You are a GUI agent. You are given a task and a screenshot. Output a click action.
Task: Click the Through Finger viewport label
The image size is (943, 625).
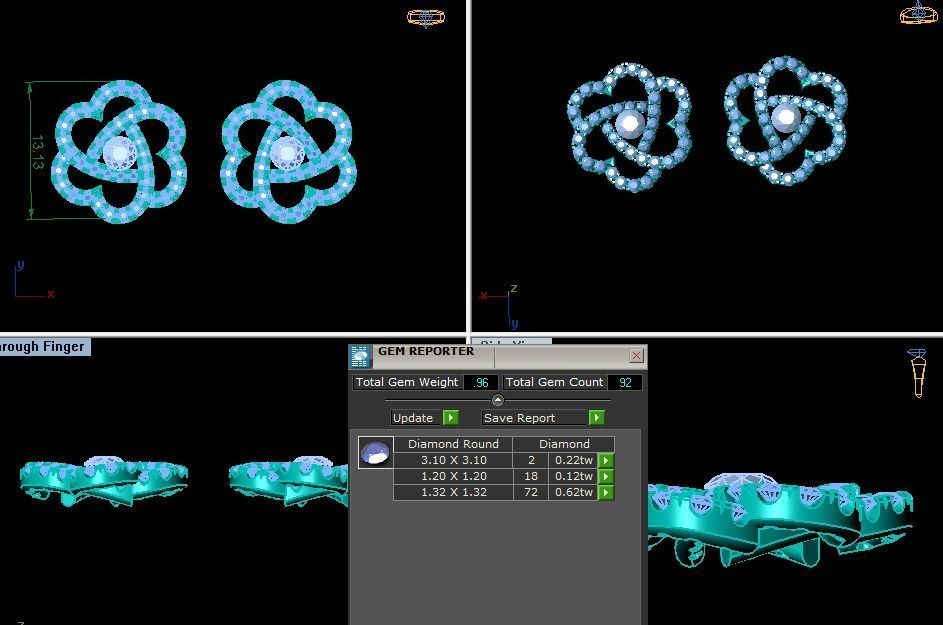coord(43,346)
